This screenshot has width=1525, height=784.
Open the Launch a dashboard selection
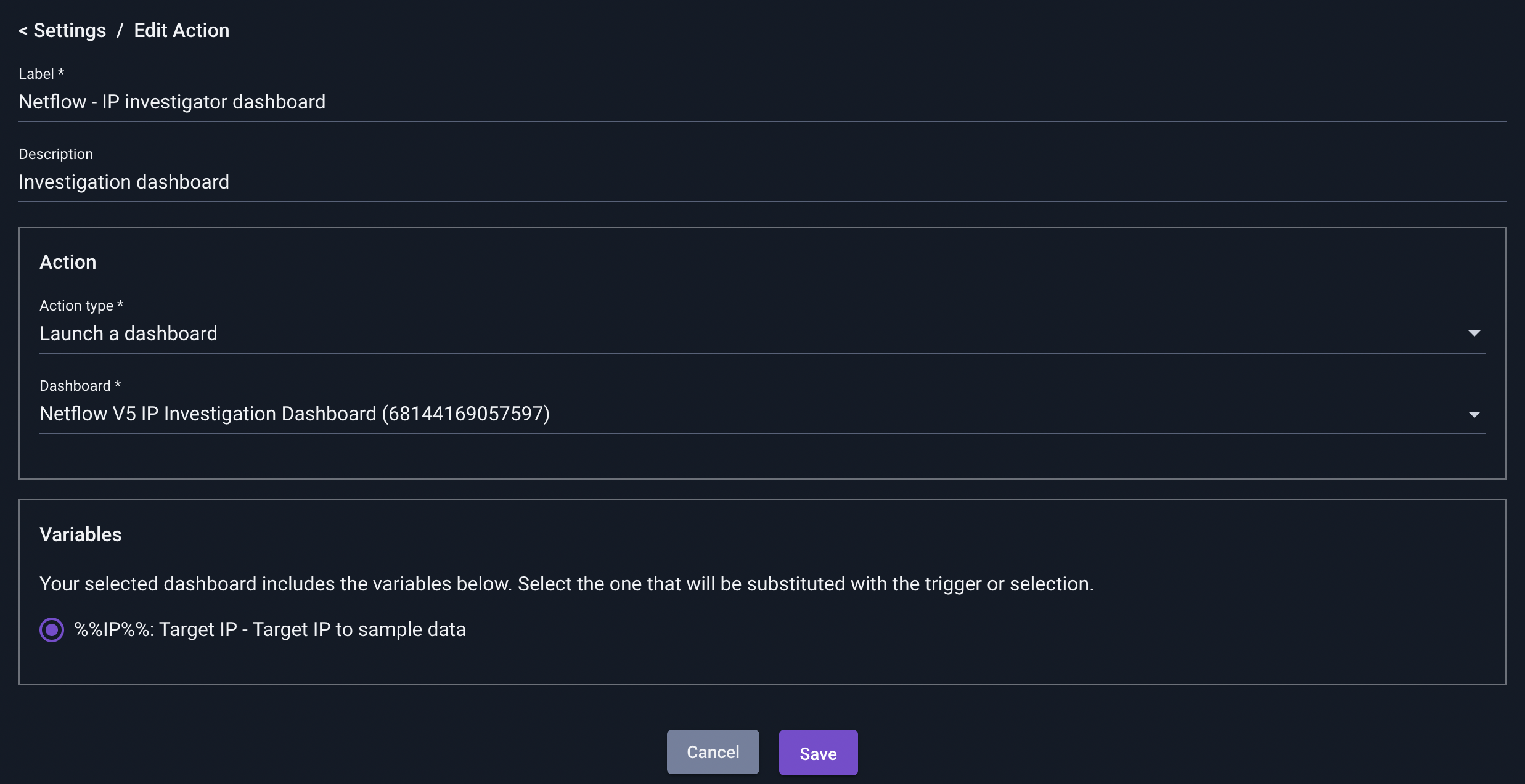tap(762, 334)
